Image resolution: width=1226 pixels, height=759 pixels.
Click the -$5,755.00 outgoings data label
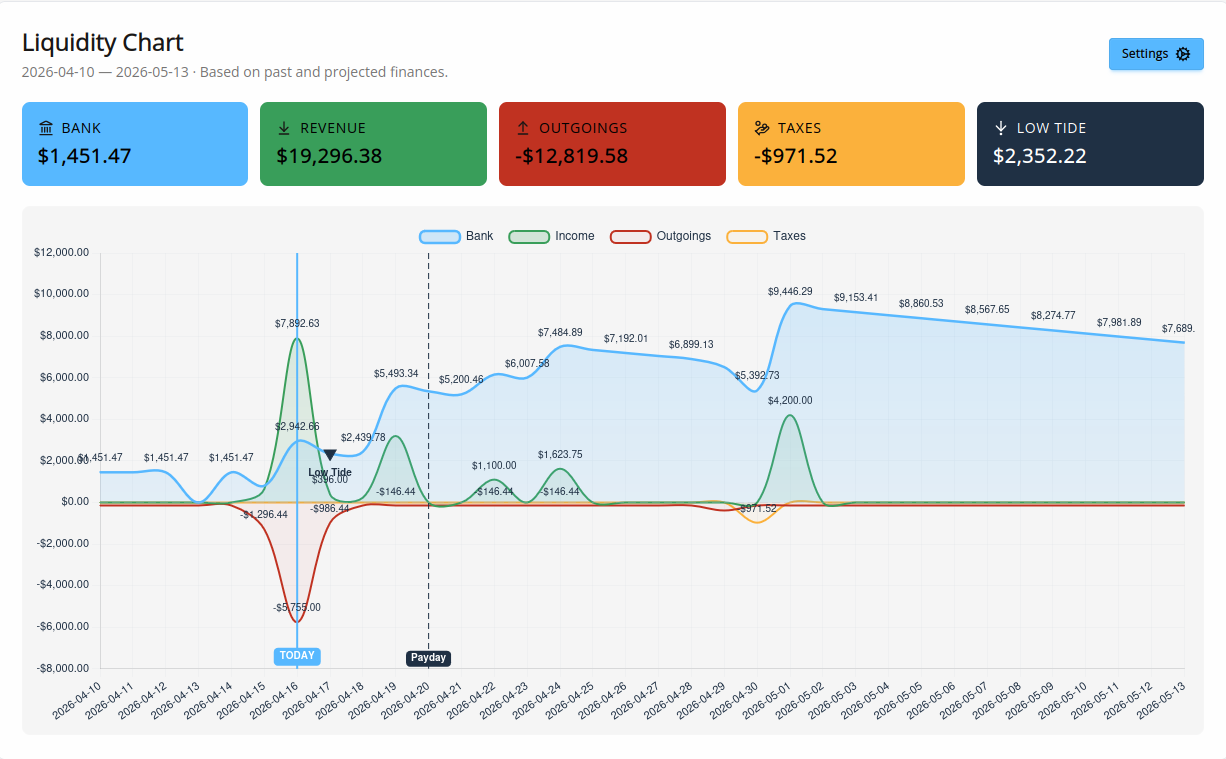coord(297,607)
